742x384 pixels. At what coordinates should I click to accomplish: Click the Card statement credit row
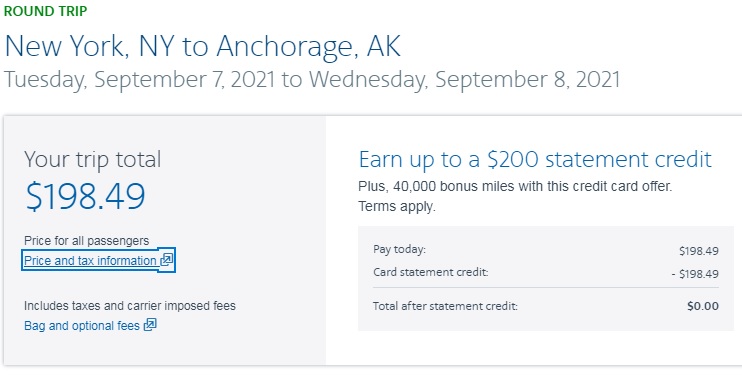tap(546, 273)
